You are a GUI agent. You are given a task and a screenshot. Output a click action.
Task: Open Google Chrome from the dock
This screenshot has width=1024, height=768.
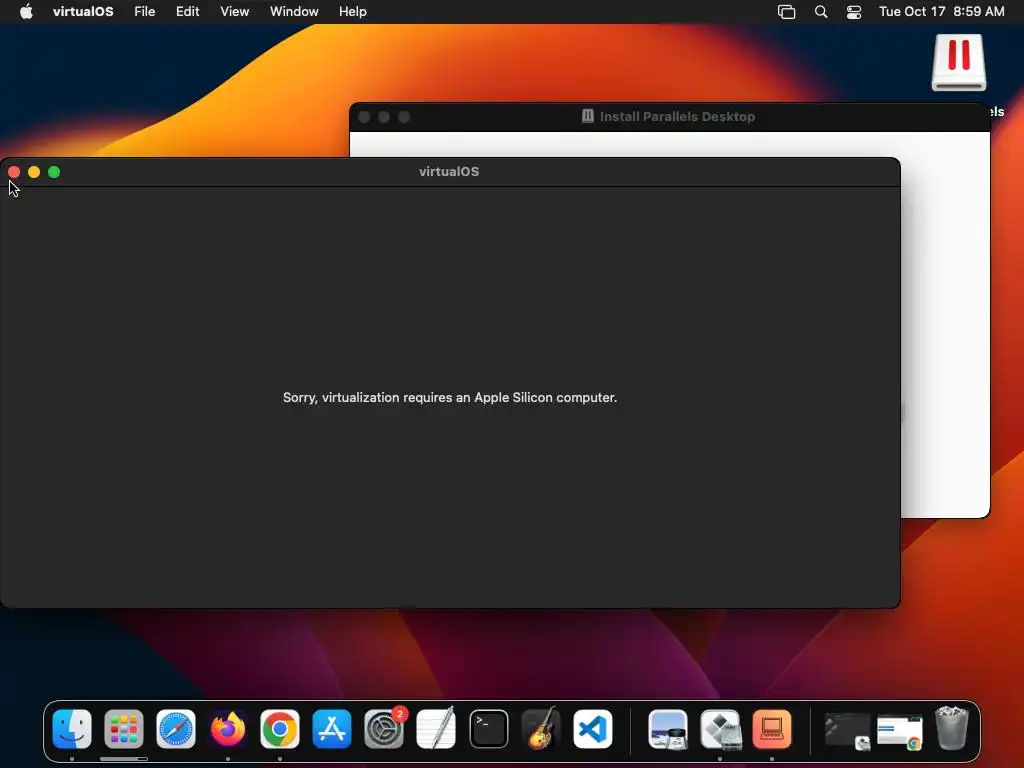[x=280, y=729]
